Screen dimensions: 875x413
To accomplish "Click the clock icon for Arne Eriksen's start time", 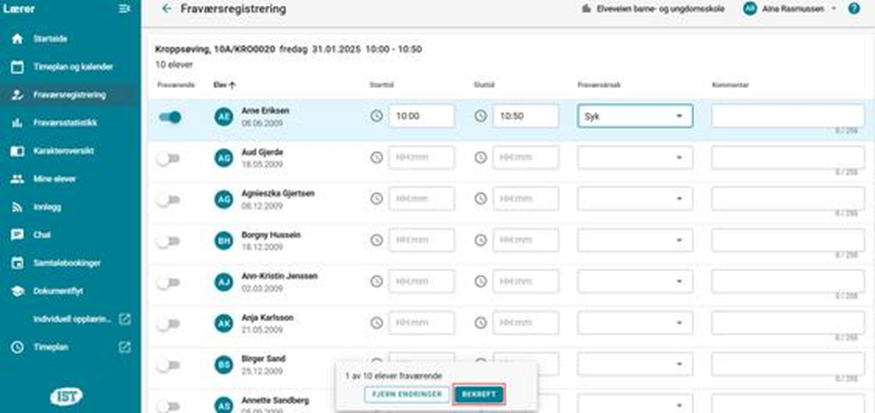I will 376,116.
